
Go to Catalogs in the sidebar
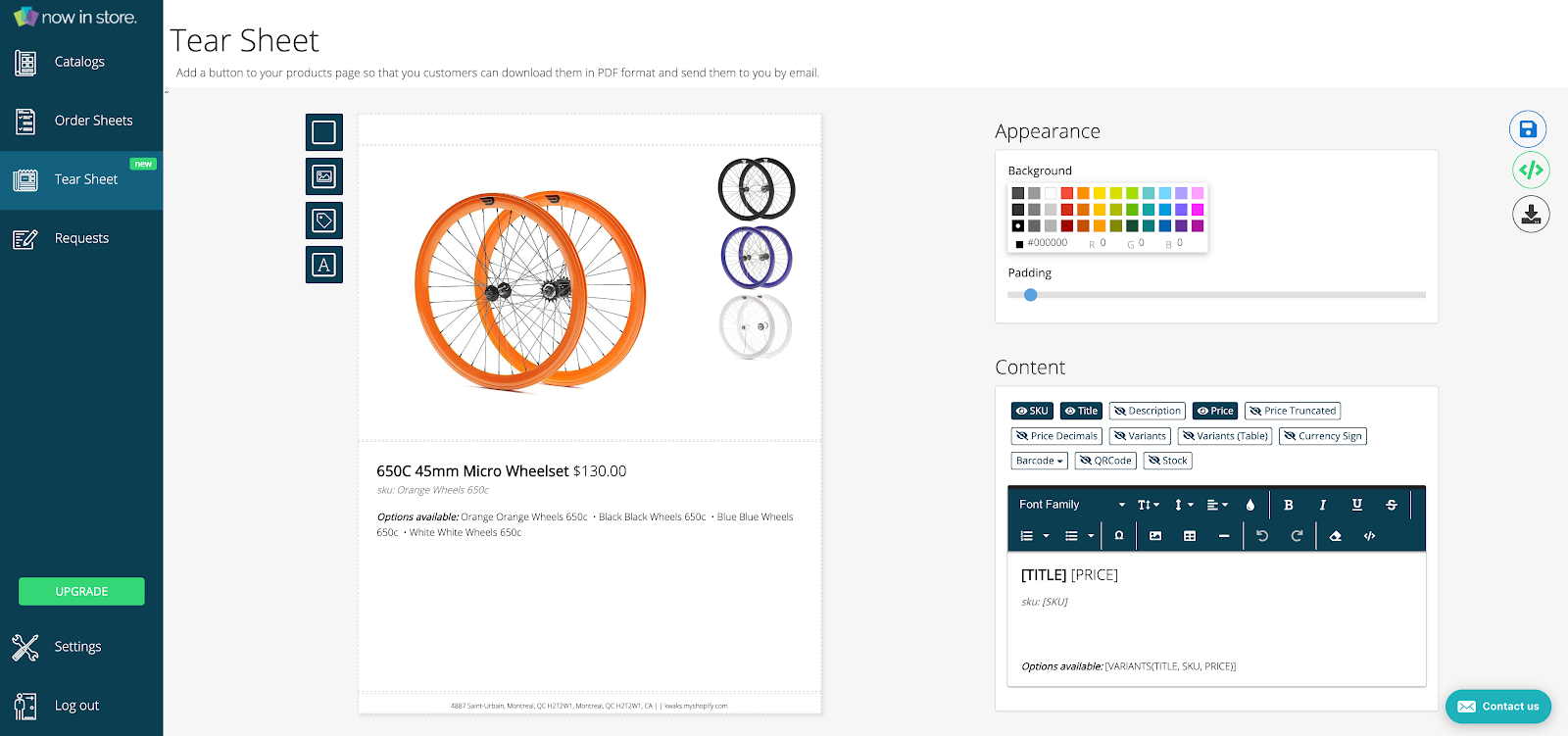click(x=79, y=62)
